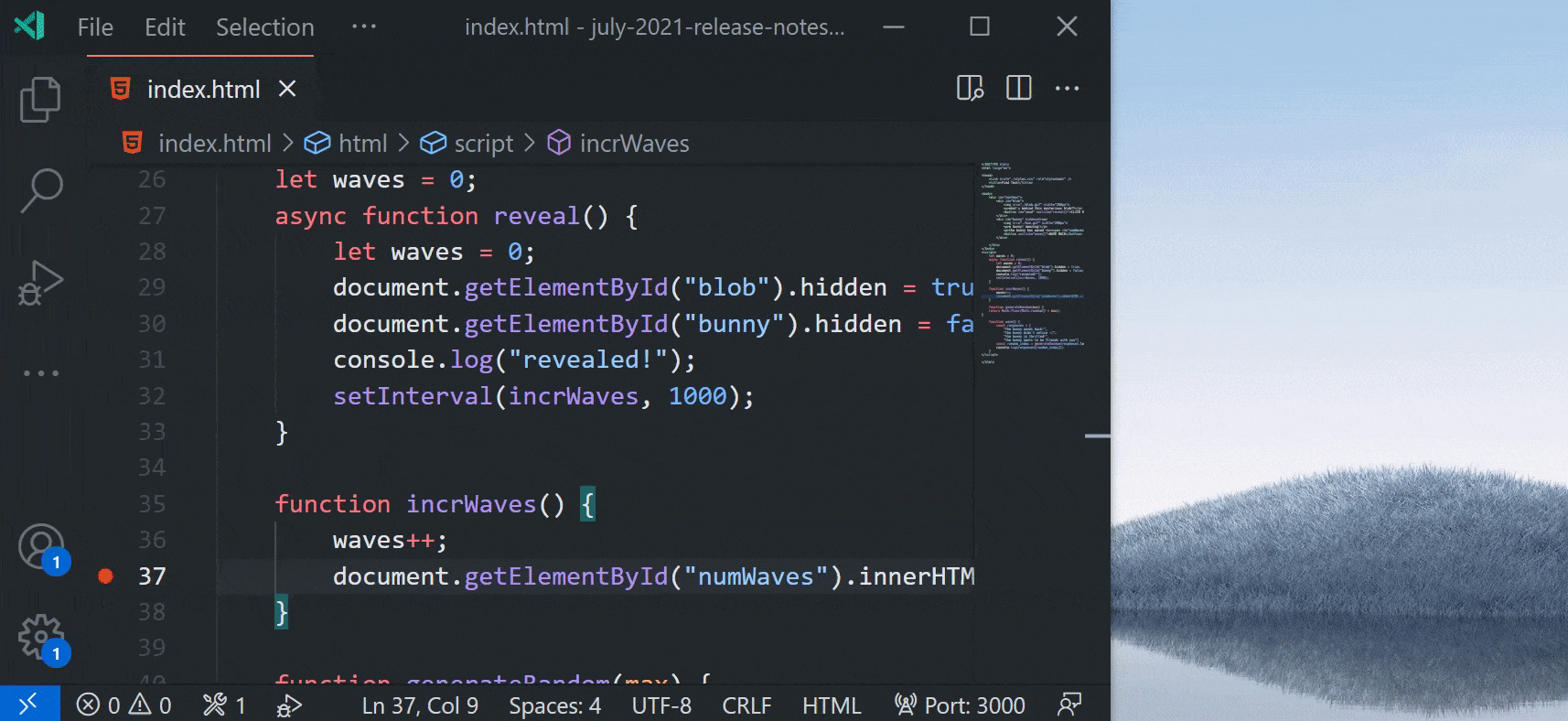1568x721 pixels.
Task: Open the File menu
Action: coord(95,27)
